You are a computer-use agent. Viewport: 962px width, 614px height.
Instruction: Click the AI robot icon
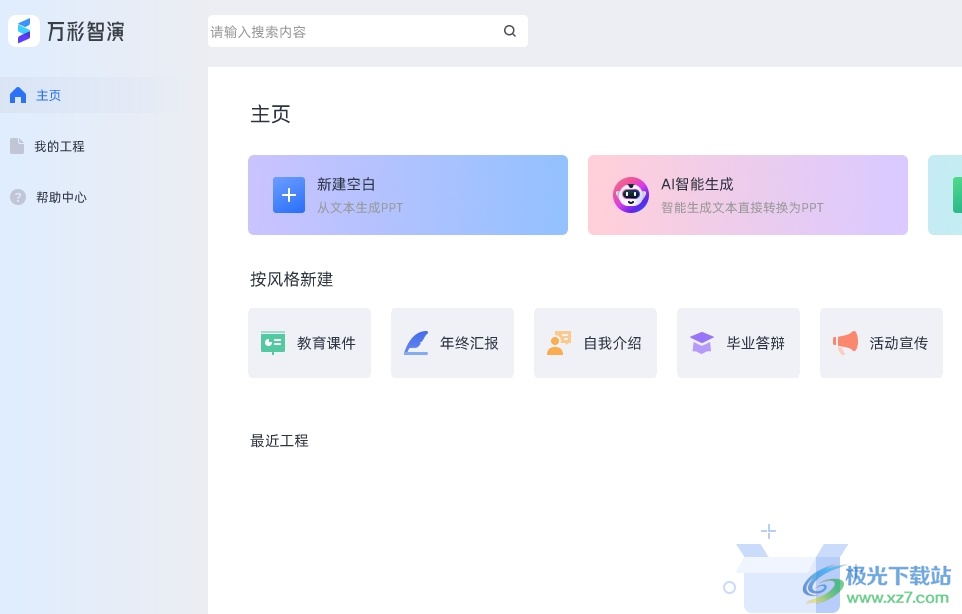[631, 195]
